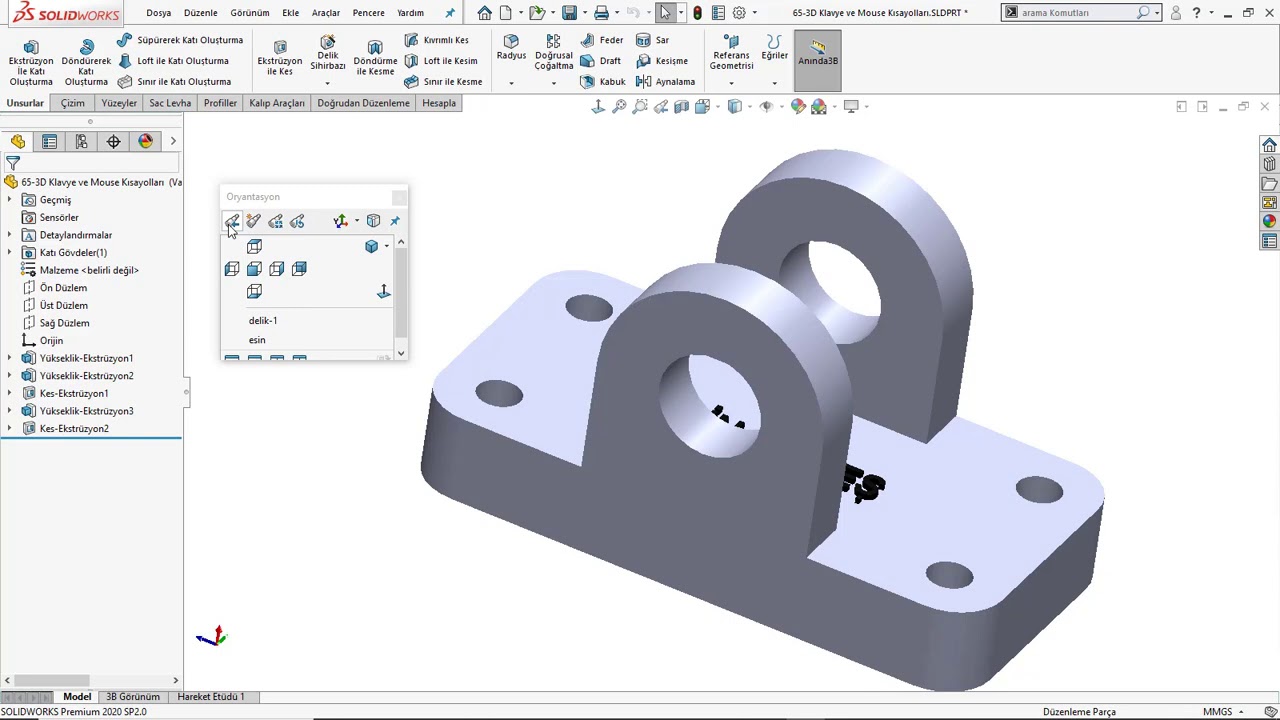Open the isometric view dropdown in Oryantasyon

point(386,247)
